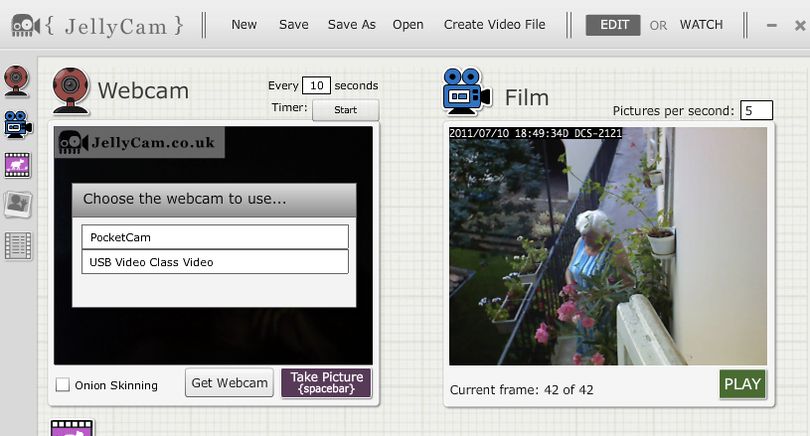This screenshot has width=810, height=436.
Task: Take a picture with the purple button
Action: (326, 383)
